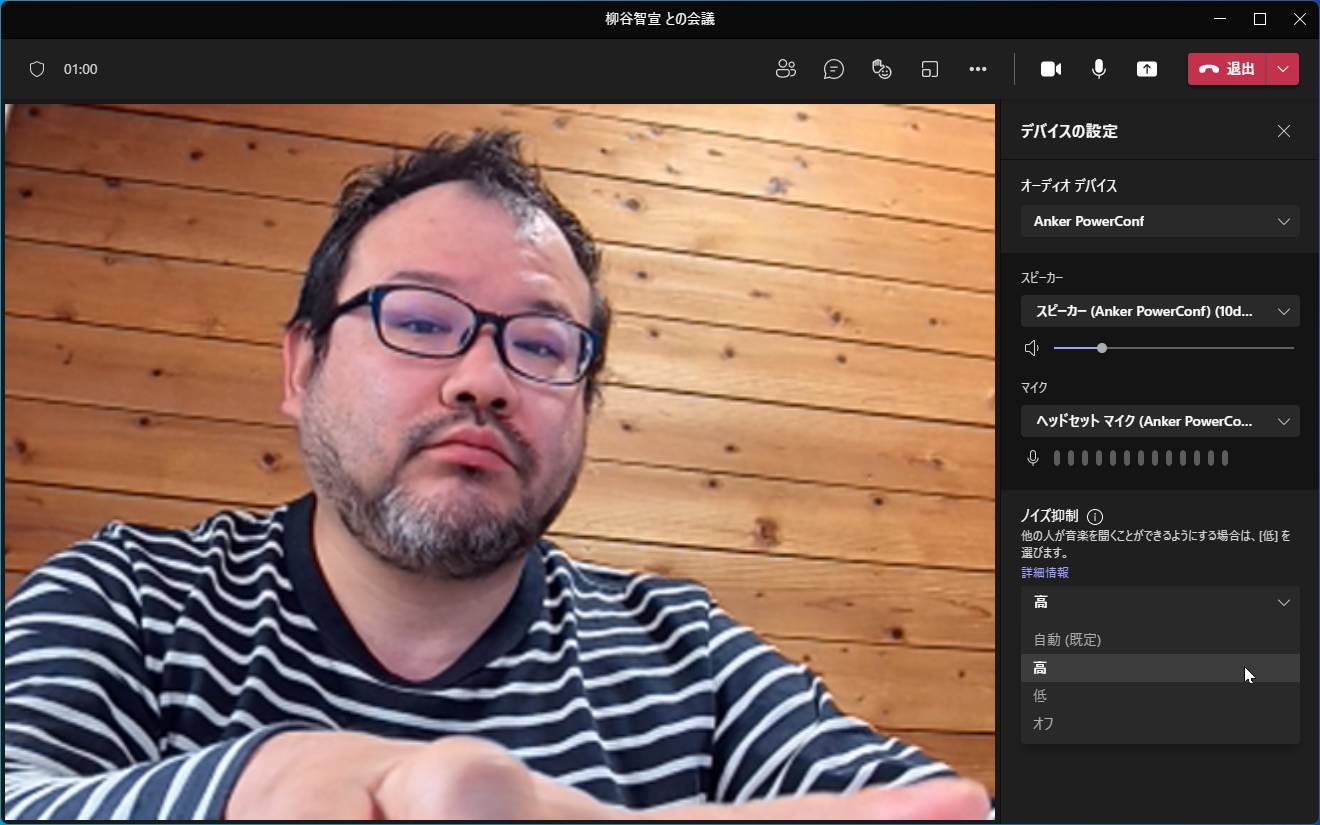Click the microphone level meter

coord(1141,458)
